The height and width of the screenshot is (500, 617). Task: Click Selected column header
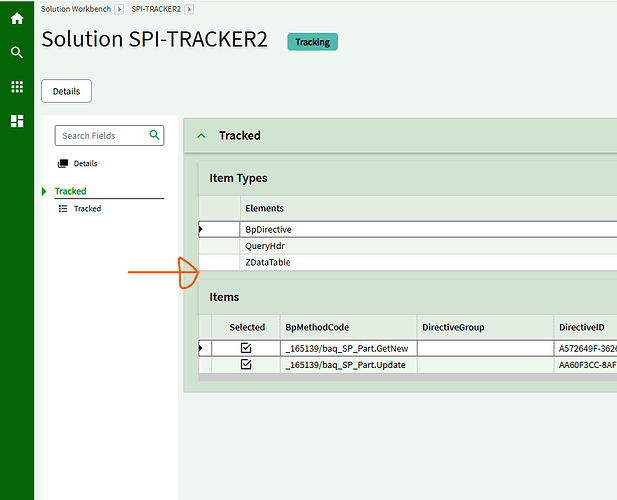point(247,327)
